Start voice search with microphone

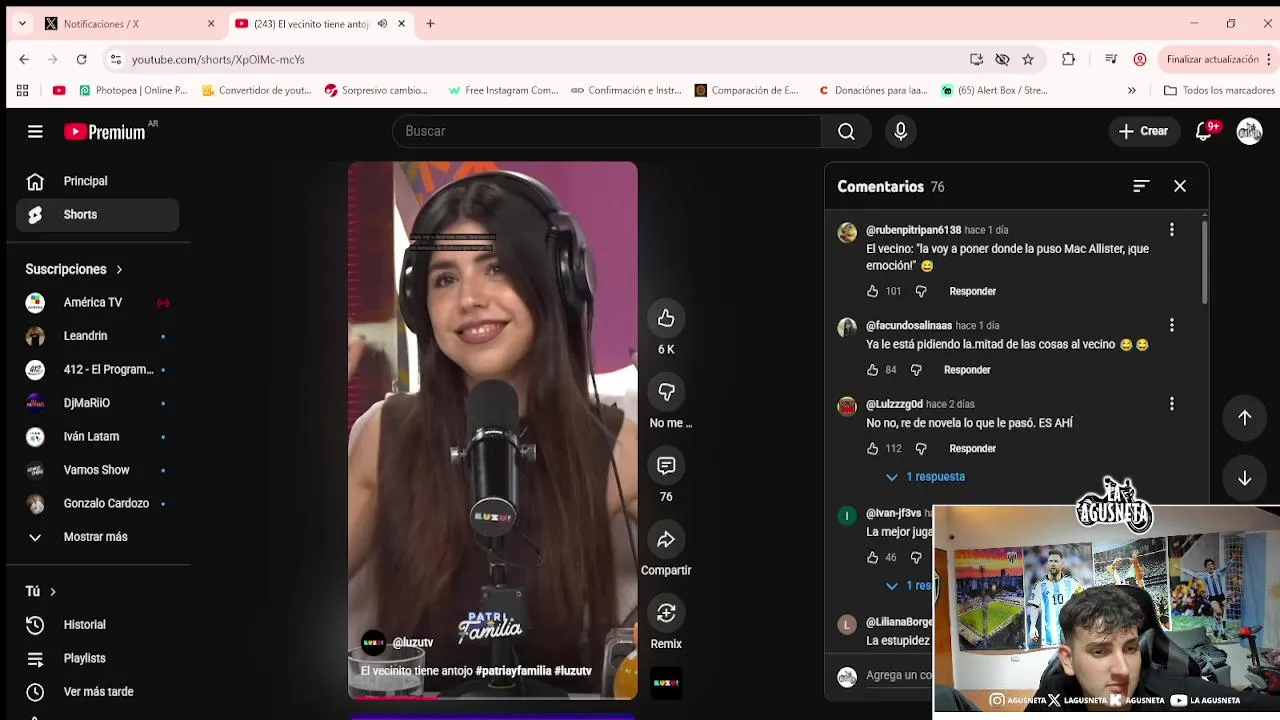(900, 131)
